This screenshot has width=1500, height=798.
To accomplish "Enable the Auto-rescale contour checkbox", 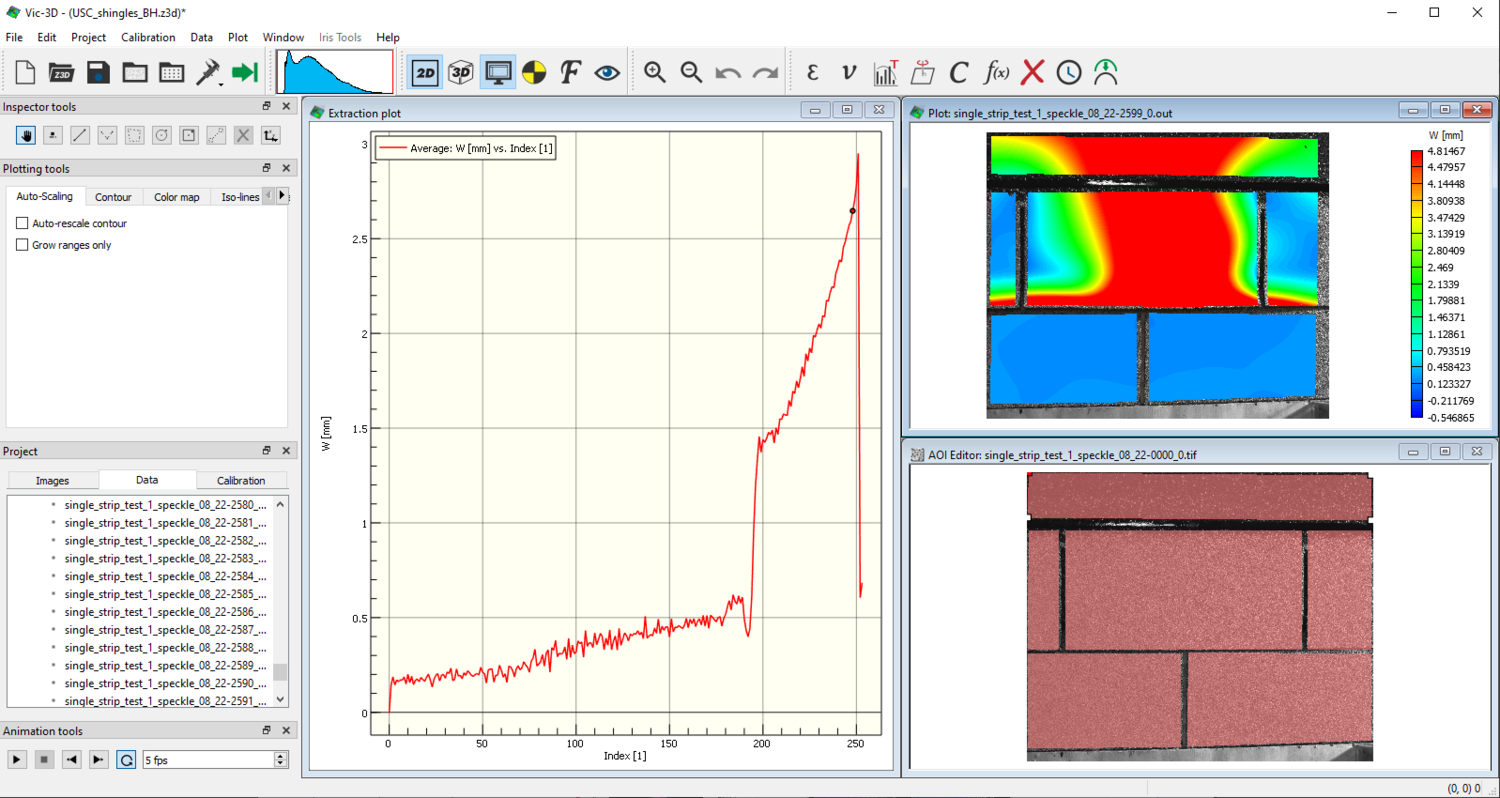I will pyautogui.click(x=22, y=223).
